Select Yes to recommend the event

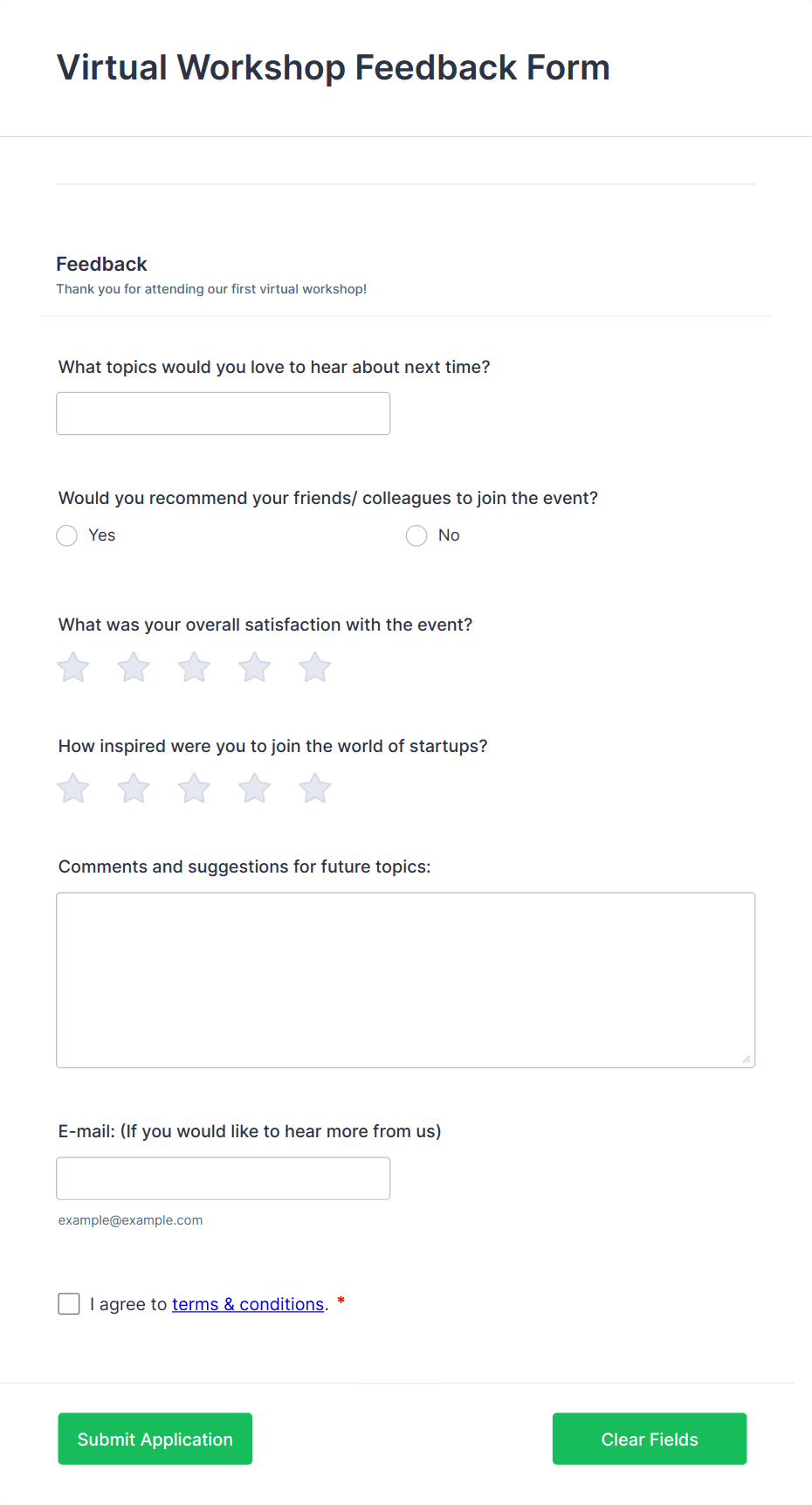pos(66,535)
